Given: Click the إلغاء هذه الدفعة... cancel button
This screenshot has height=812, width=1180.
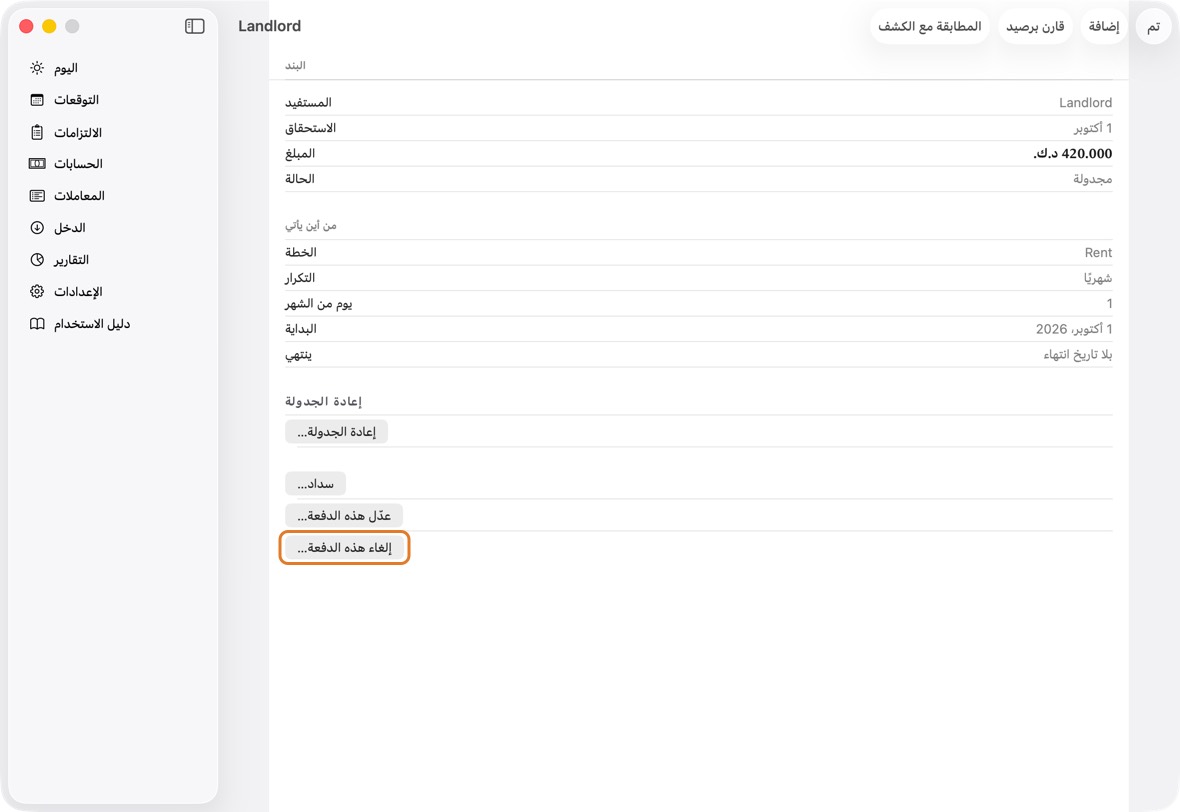Looking at the screenshot, I should [344, 548].
